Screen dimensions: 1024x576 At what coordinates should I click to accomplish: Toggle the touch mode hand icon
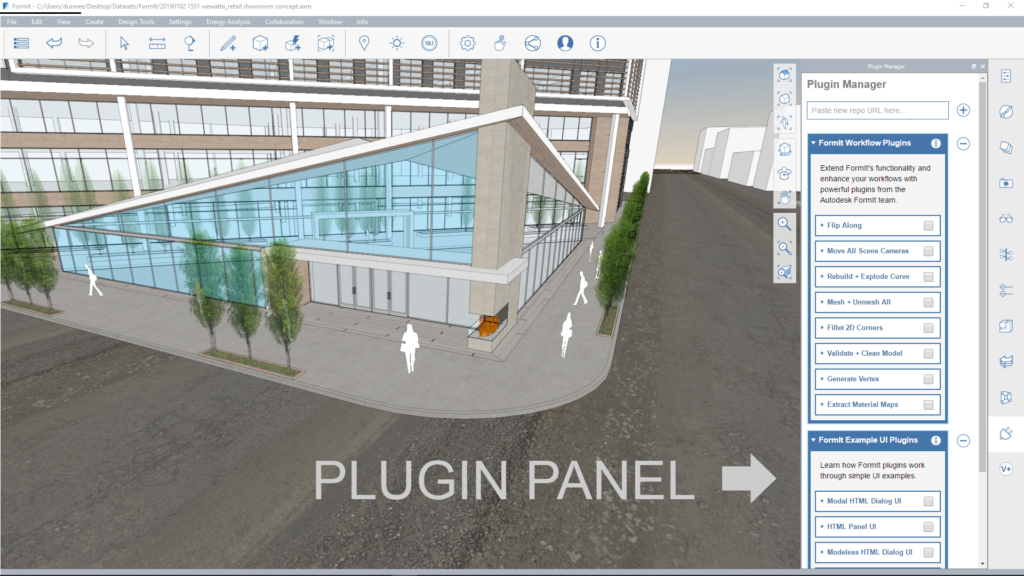pyautogui.click(x=500, y=43)
